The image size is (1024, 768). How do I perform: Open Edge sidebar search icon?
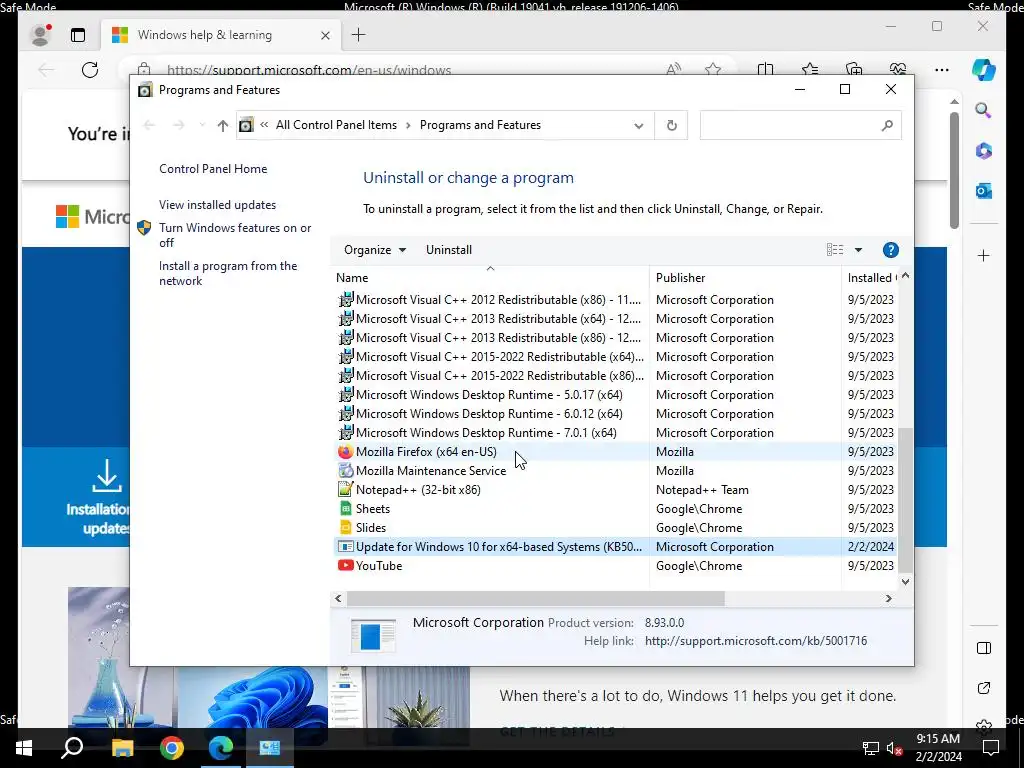984,110
